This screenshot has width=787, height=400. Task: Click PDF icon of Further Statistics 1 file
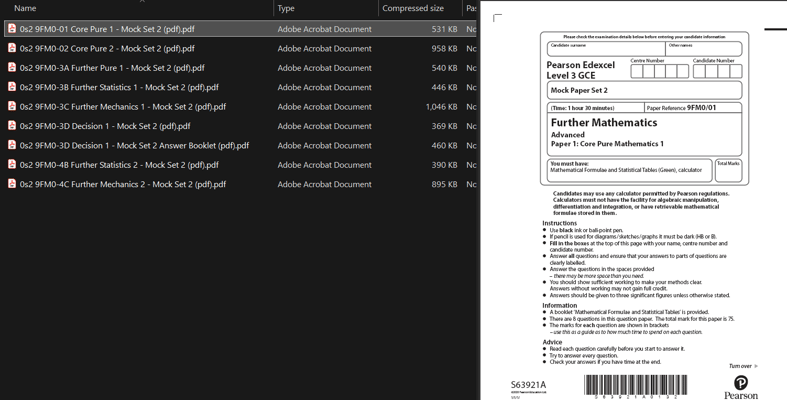coord(12,87)
